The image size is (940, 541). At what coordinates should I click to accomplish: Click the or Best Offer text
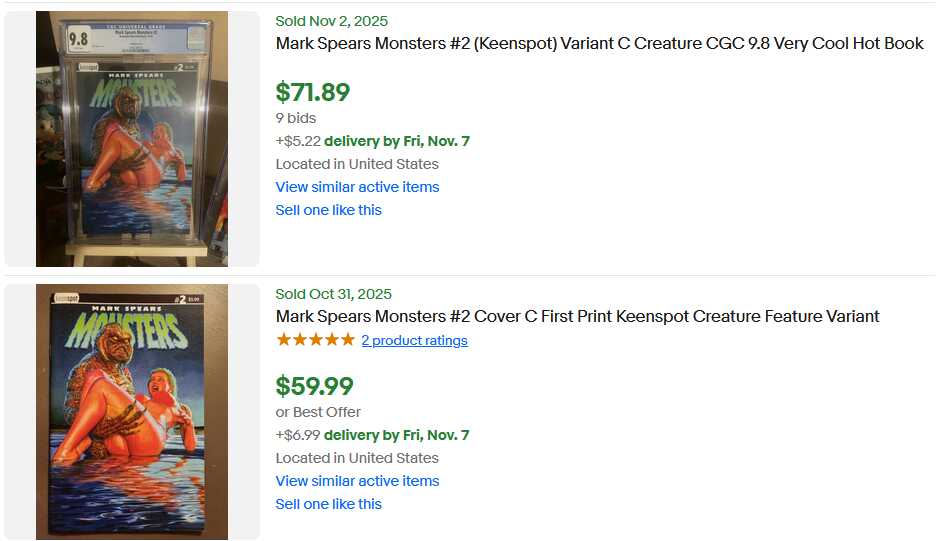(318, 412)
